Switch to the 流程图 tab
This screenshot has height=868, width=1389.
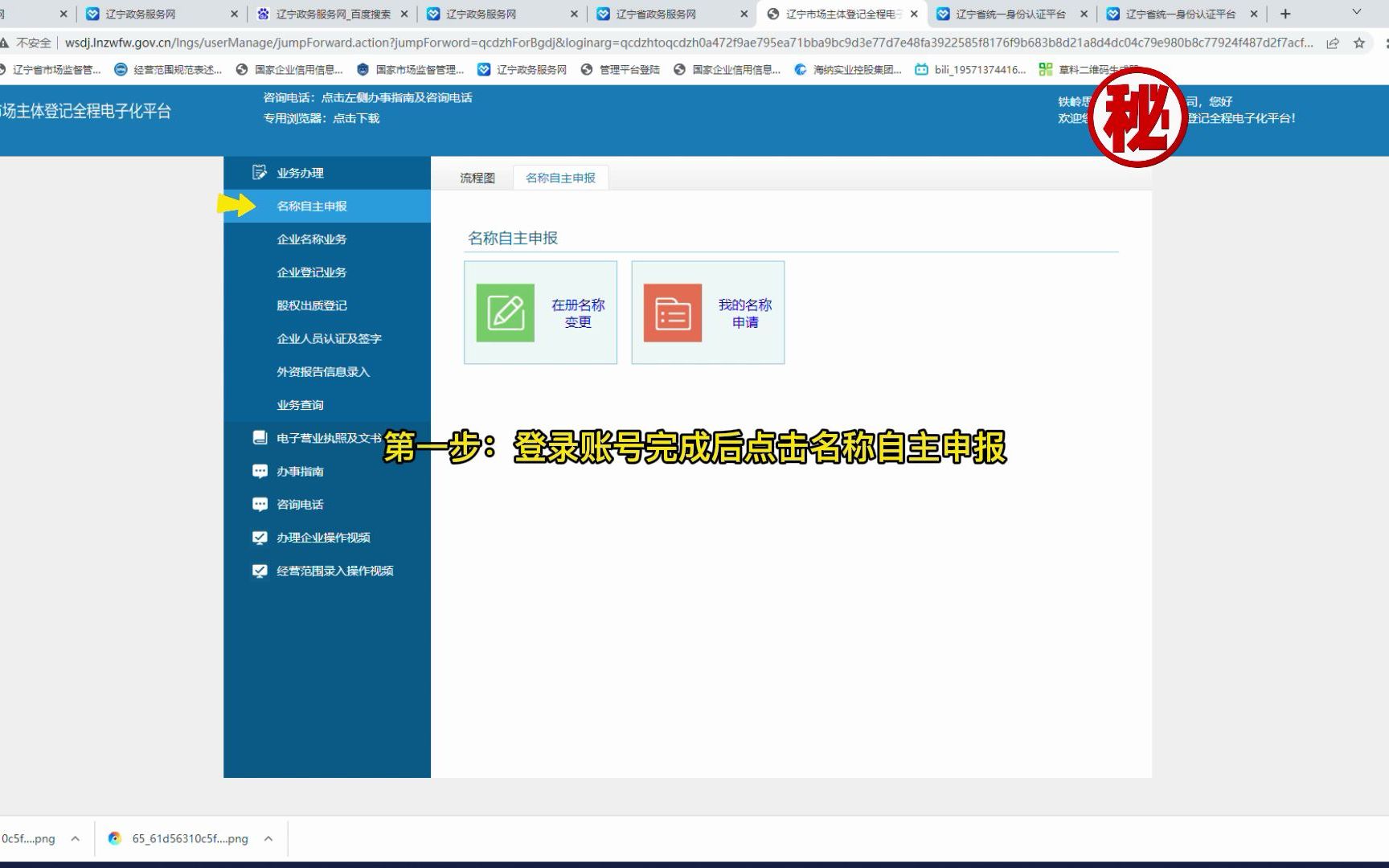477,178
